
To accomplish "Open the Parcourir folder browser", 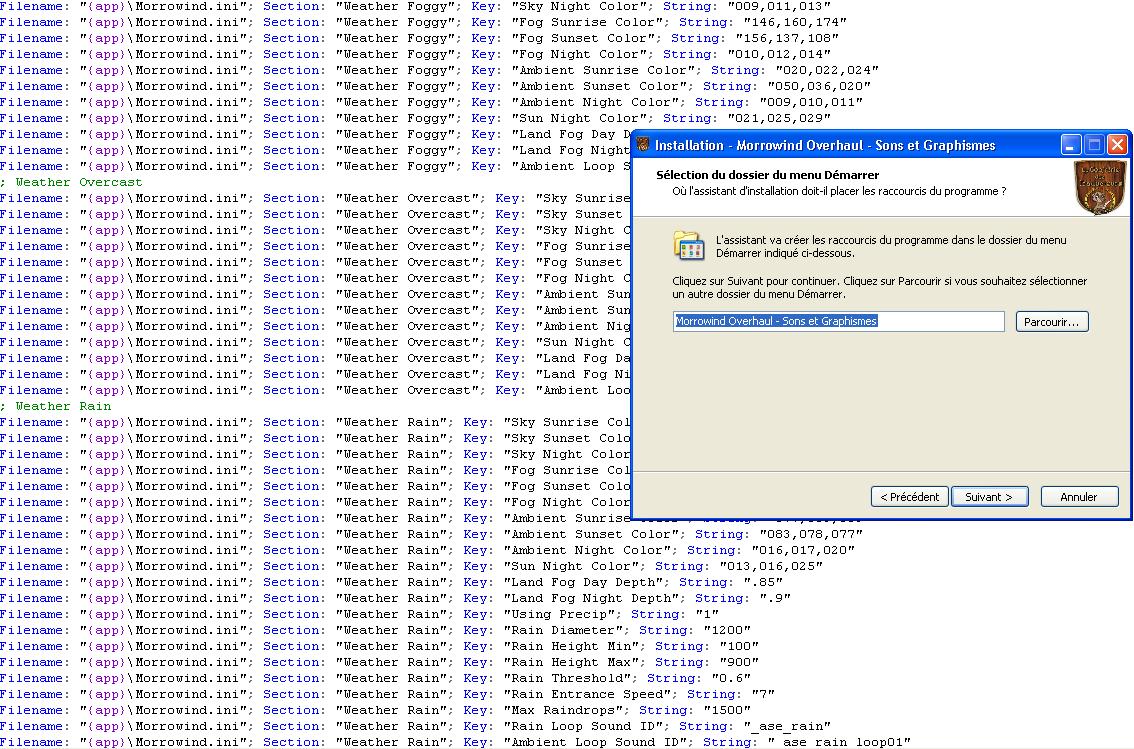I will (1052, 322).
